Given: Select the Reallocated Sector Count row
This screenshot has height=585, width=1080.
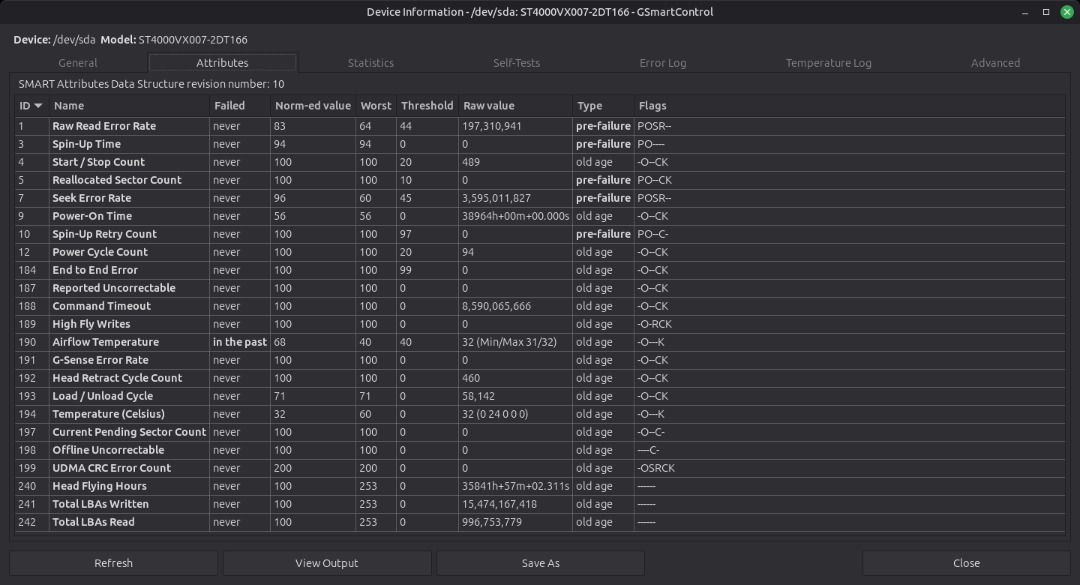Looking at the screenshot, I should coord(541,180).
